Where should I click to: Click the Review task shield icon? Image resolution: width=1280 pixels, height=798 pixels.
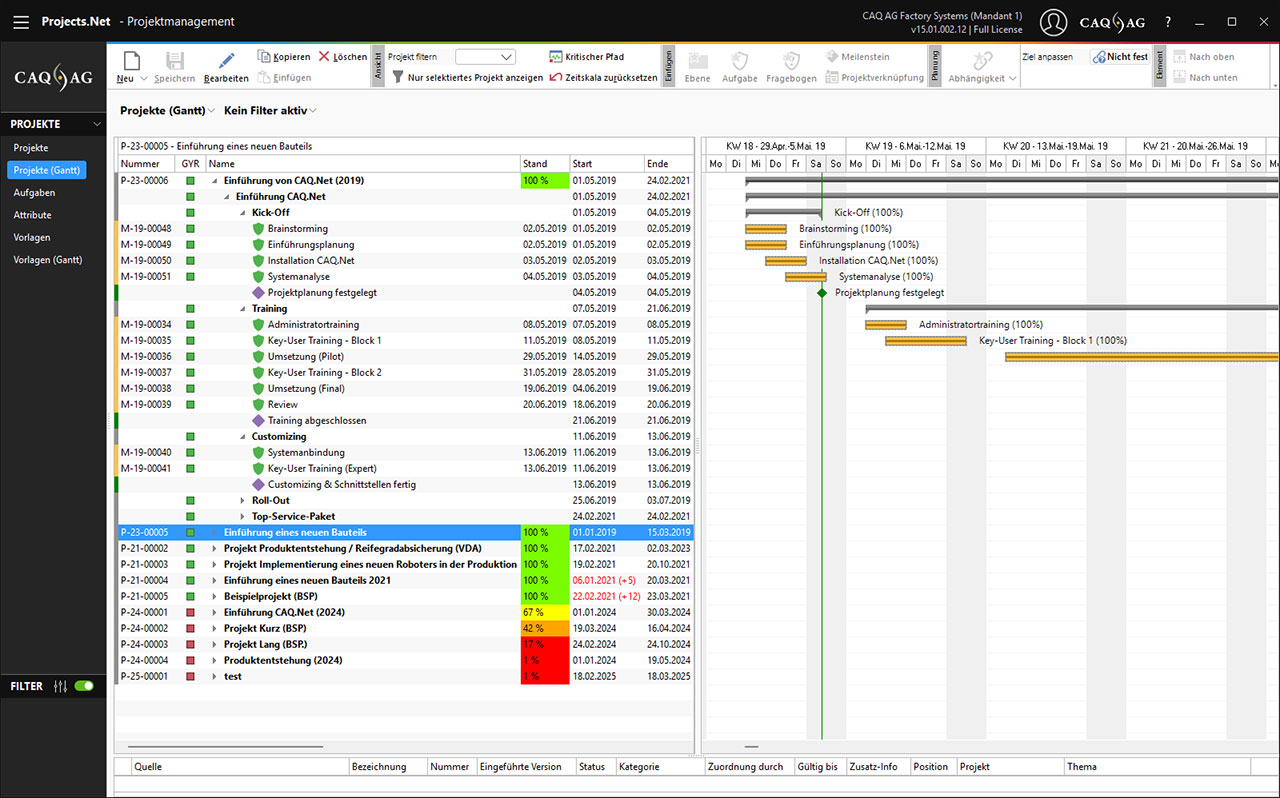[x=258, y=405]
